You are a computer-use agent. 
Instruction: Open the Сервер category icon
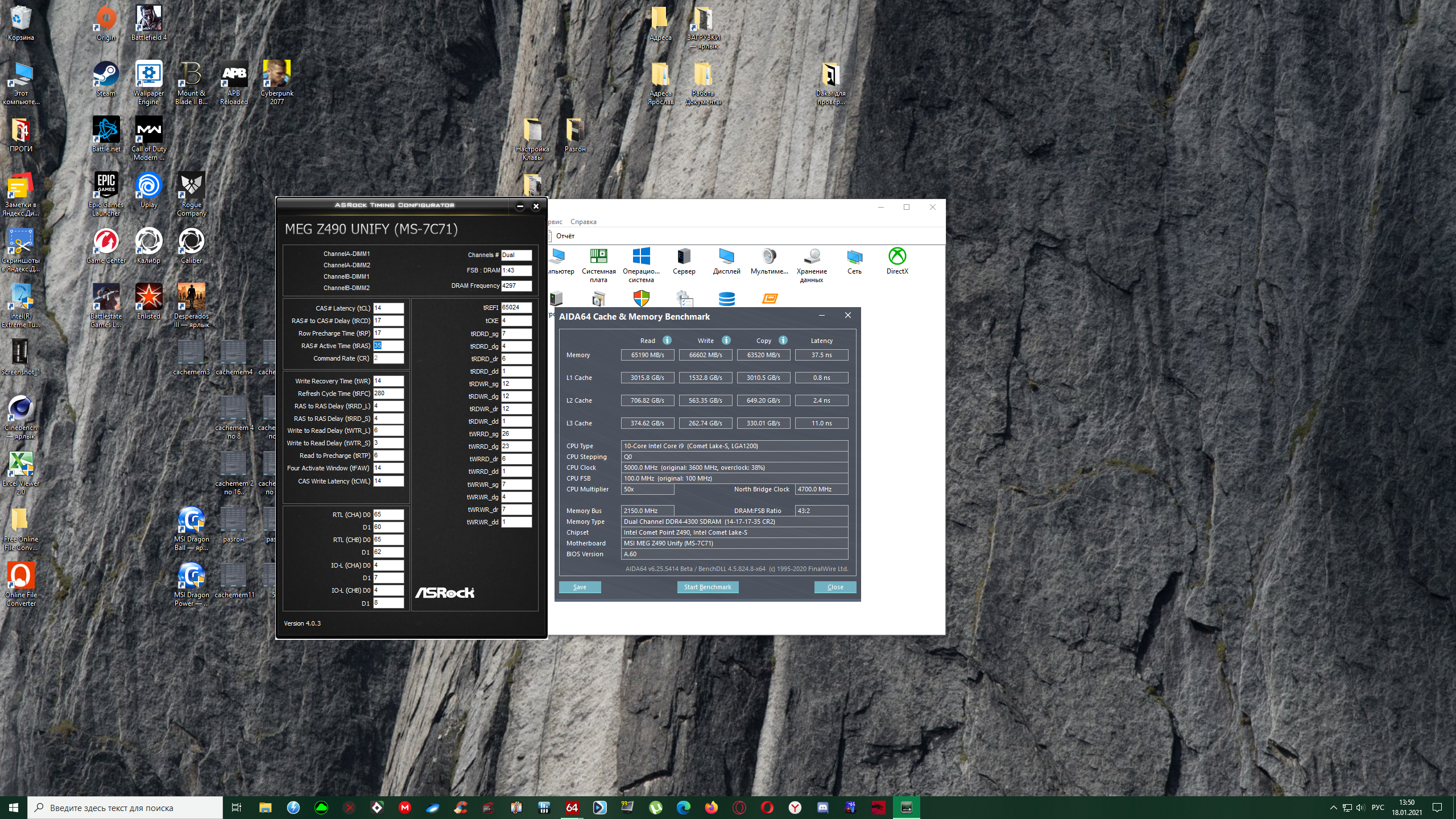coord(684,257)
